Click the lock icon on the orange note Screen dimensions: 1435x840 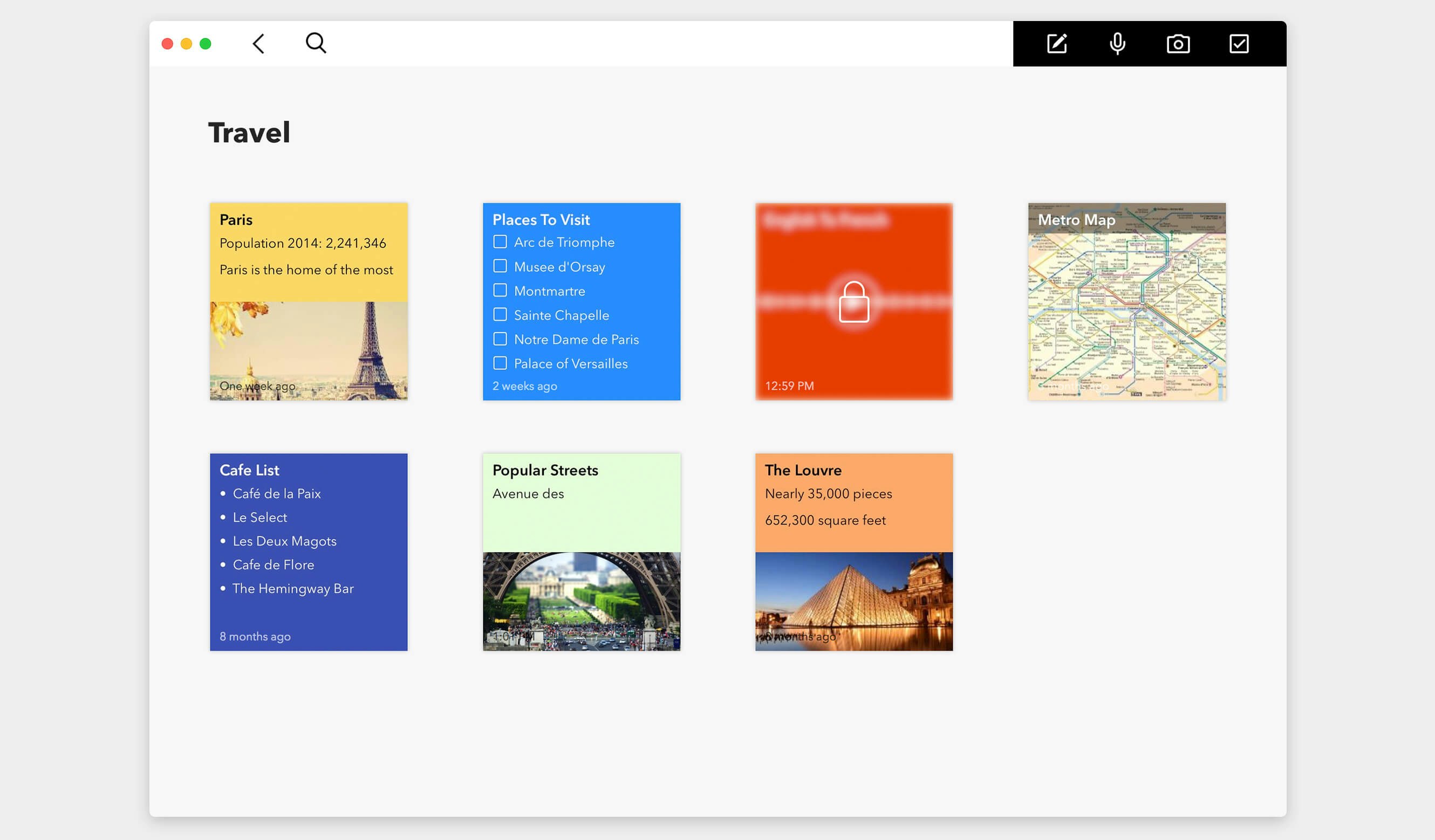[x=853, y=301]
